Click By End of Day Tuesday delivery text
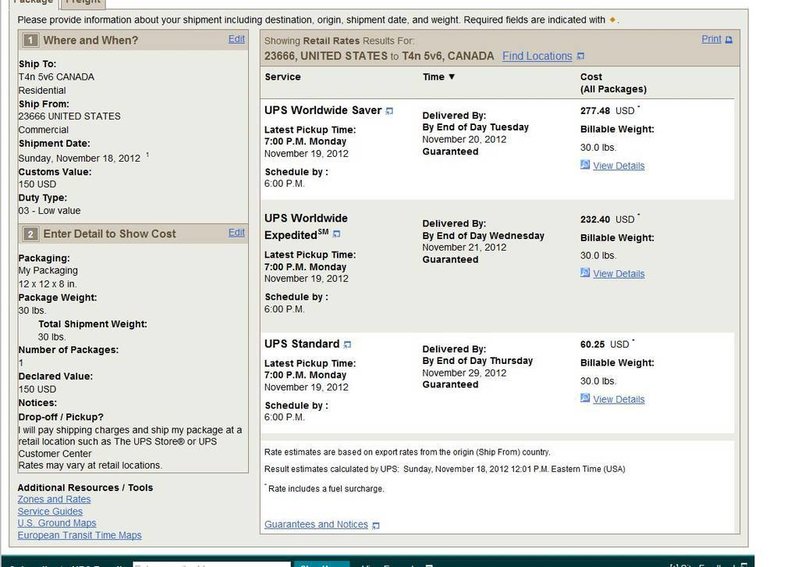Image resolution: width=798 pixels, height=567 pixels. (x=475, y=127)
